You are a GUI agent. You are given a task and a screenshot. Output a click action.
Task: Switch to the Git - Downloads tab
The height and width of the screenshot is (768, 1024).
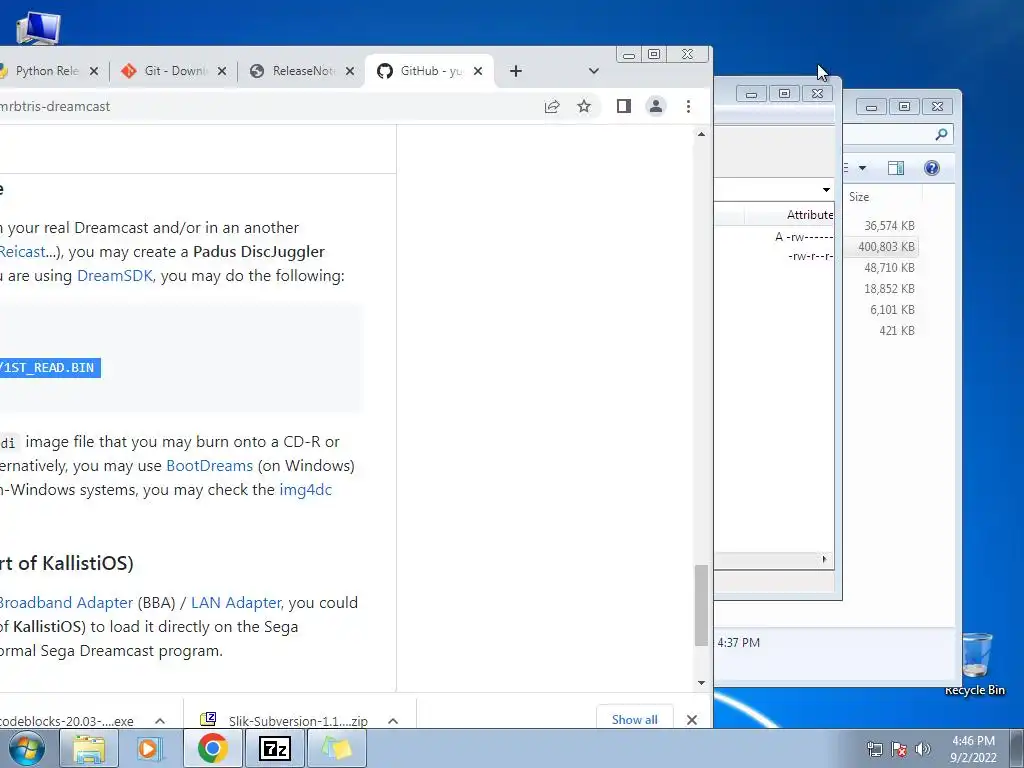pos(174,71)
